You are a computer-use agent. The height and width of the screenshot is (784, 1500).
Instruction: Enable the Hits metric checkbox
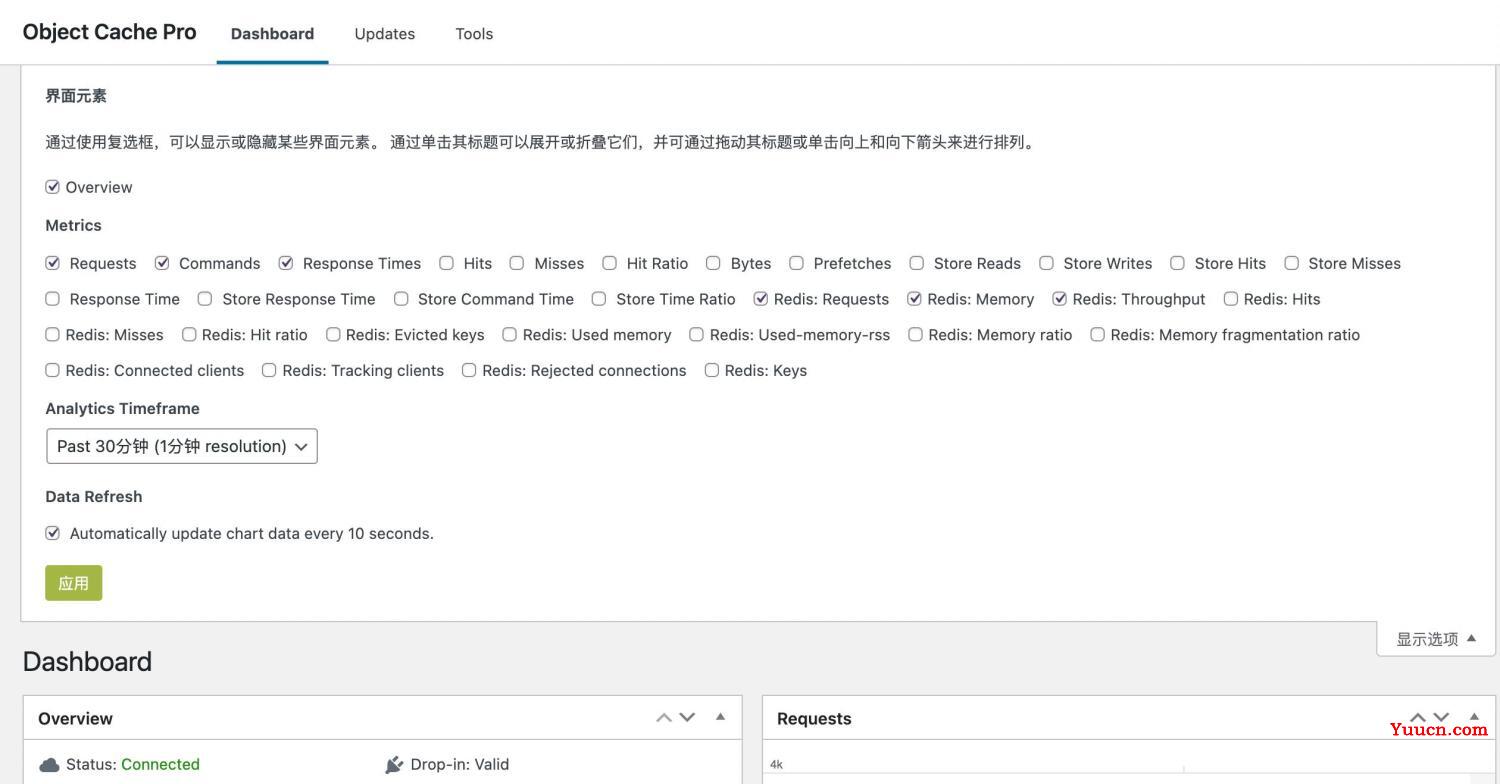click(x=447, y=263)
